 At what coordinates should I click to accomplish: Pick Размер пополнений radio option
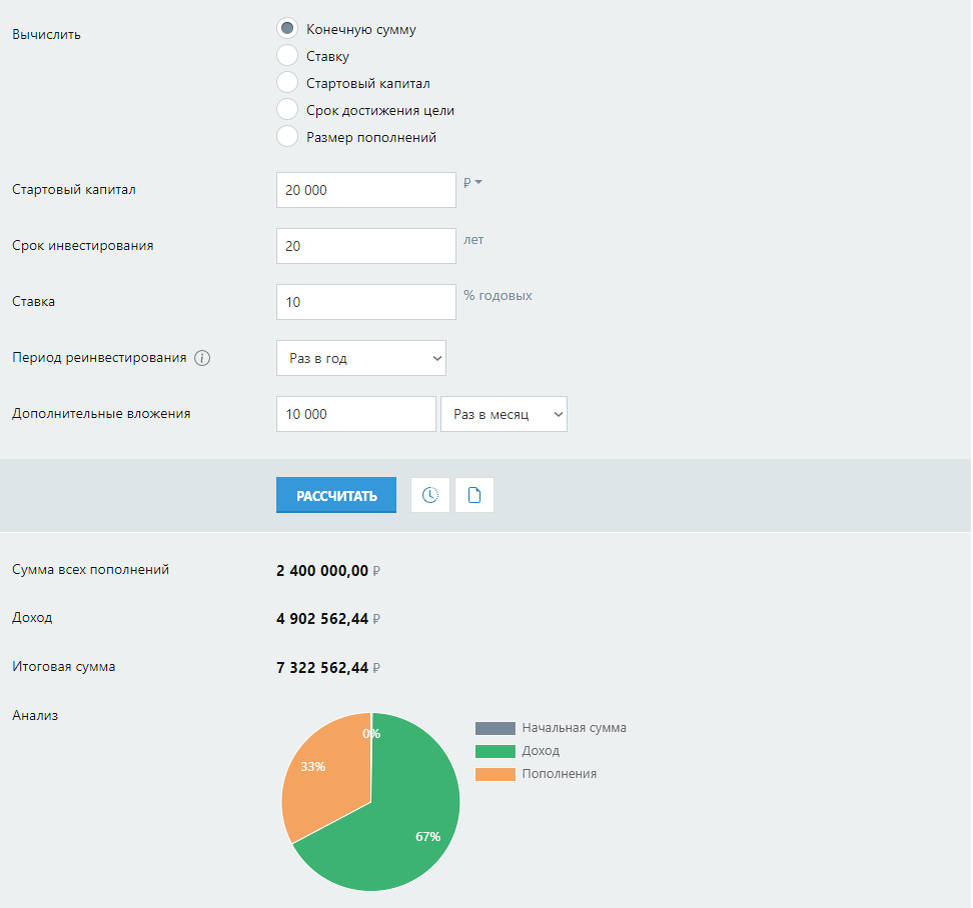click(x=287, y=136)
